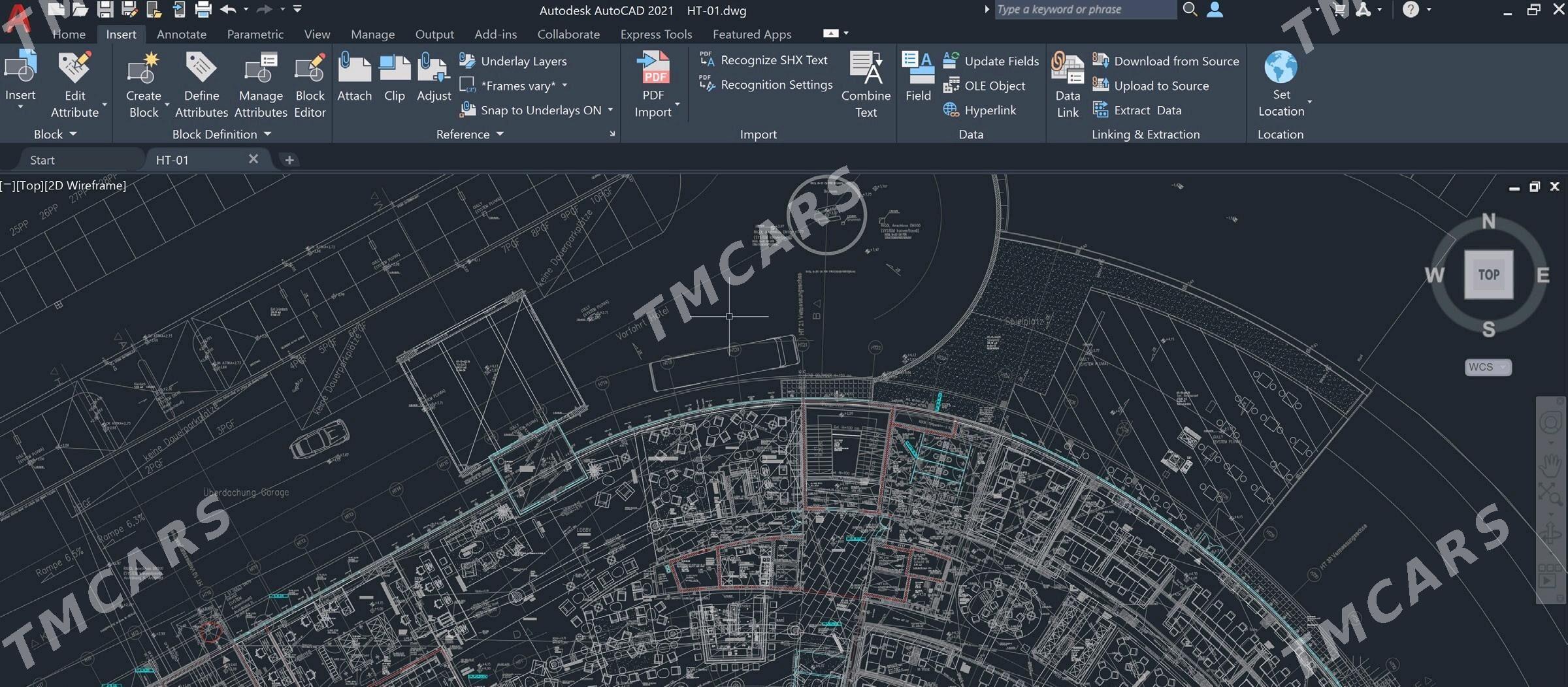Viewport: 1568px width, 687px height.
Task: Switch to the Annotate tab
Action: coord(182,34)
